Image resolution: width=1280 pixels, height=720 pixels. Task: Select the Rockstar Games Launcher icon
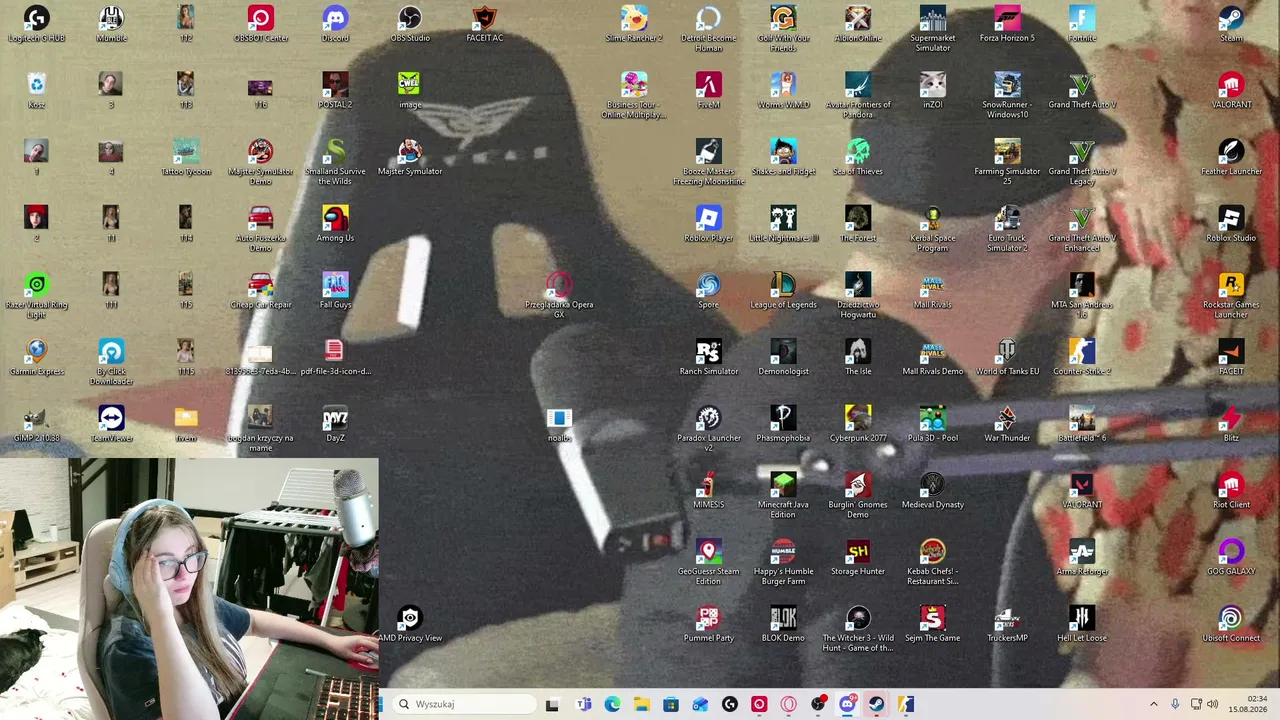click(x=1231, y=296)
